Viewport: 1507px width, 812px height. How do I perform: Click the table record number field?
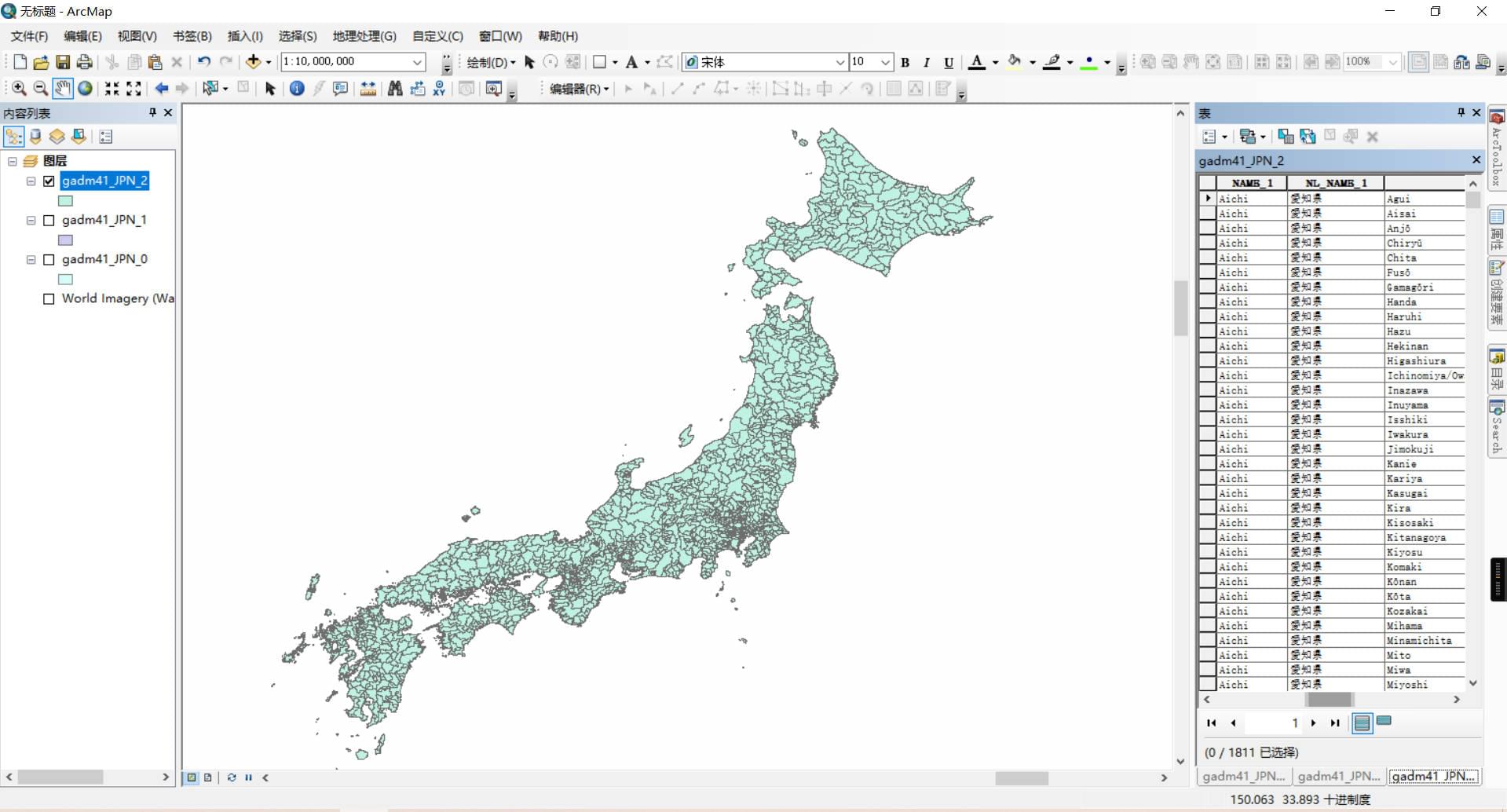pyautogui.click(x=1273, y=722)
